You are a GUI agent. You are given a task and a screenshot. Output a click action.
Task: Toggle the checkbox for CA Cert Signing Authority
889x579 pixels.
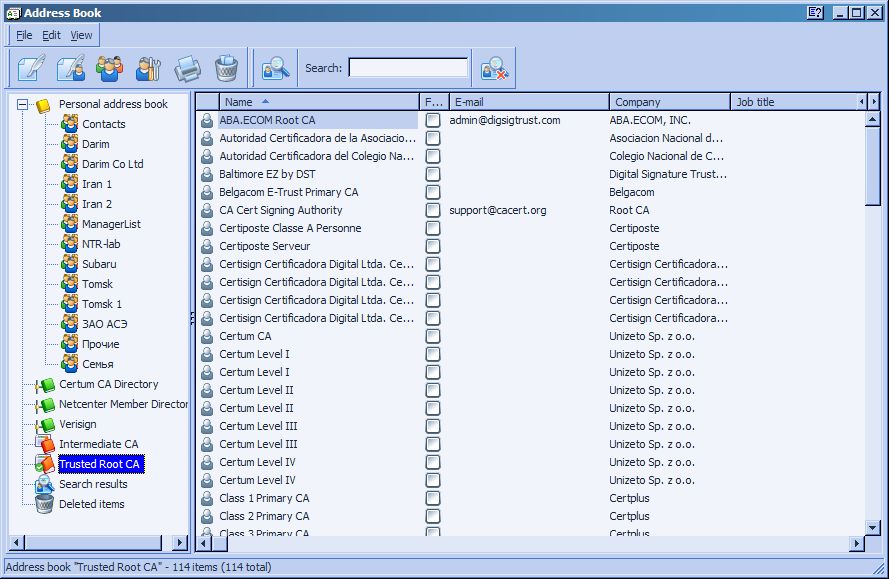pyautogui.click(x=433, y=210)
